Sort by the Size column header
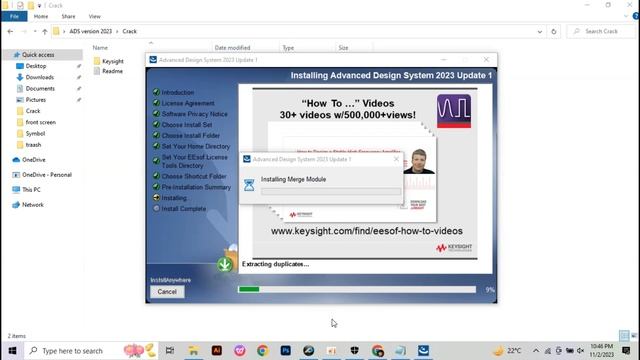This screenshot has height=360, width=640. [x=343, y=48]
